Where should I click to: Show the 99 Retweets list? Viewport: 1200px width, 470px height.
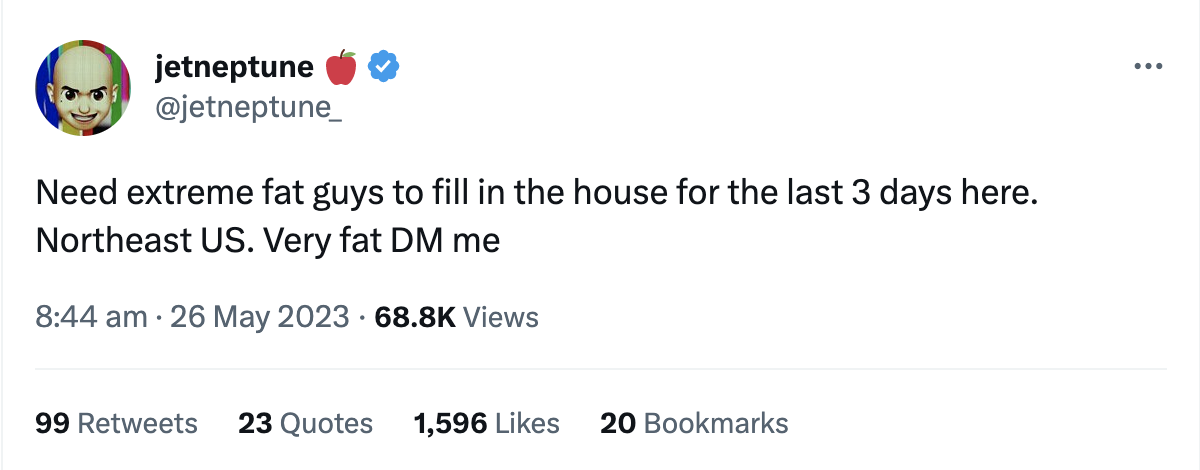pyautogui.click(x=116, y=423)
